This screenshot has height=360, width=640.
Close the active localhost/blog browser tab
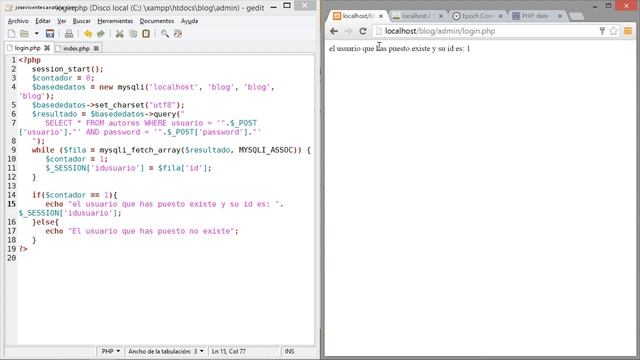pos(381,16)
